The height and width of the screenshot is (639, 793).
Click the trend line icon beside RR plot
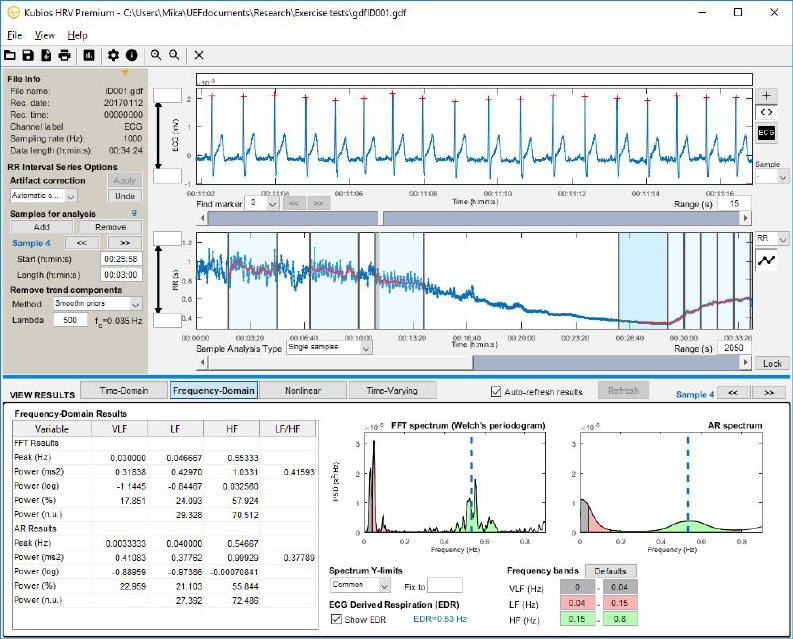(x=766, y=260)
